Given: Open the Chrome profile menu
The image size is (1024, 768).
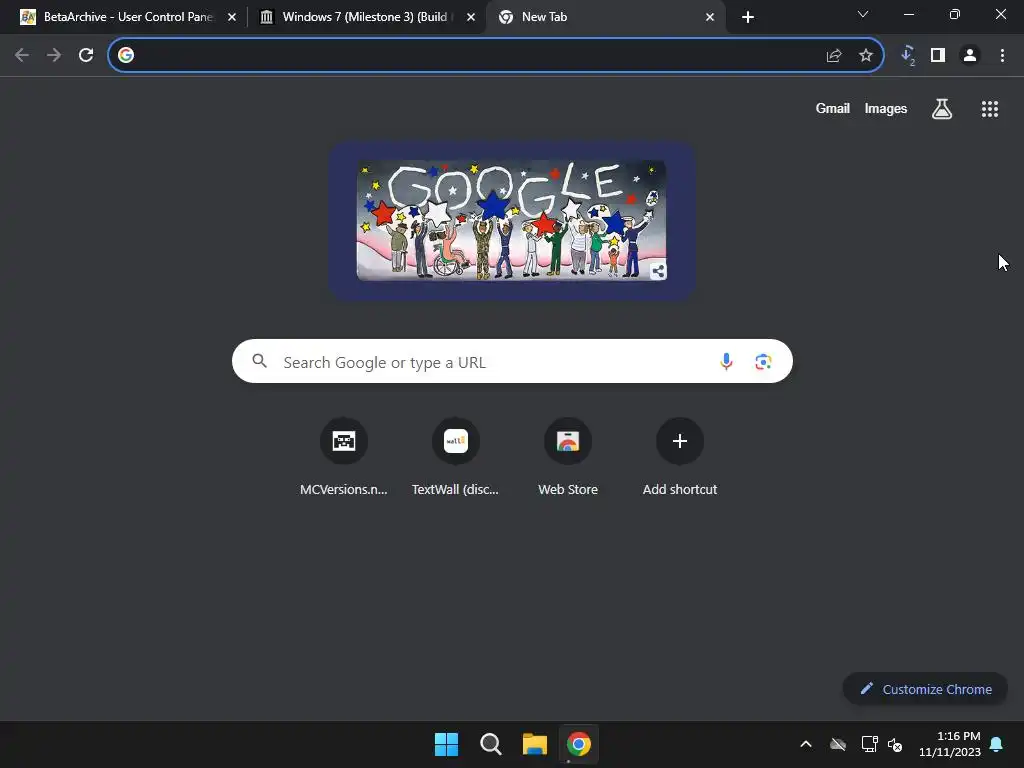Looking at the screenshot, I should point(970,56).
